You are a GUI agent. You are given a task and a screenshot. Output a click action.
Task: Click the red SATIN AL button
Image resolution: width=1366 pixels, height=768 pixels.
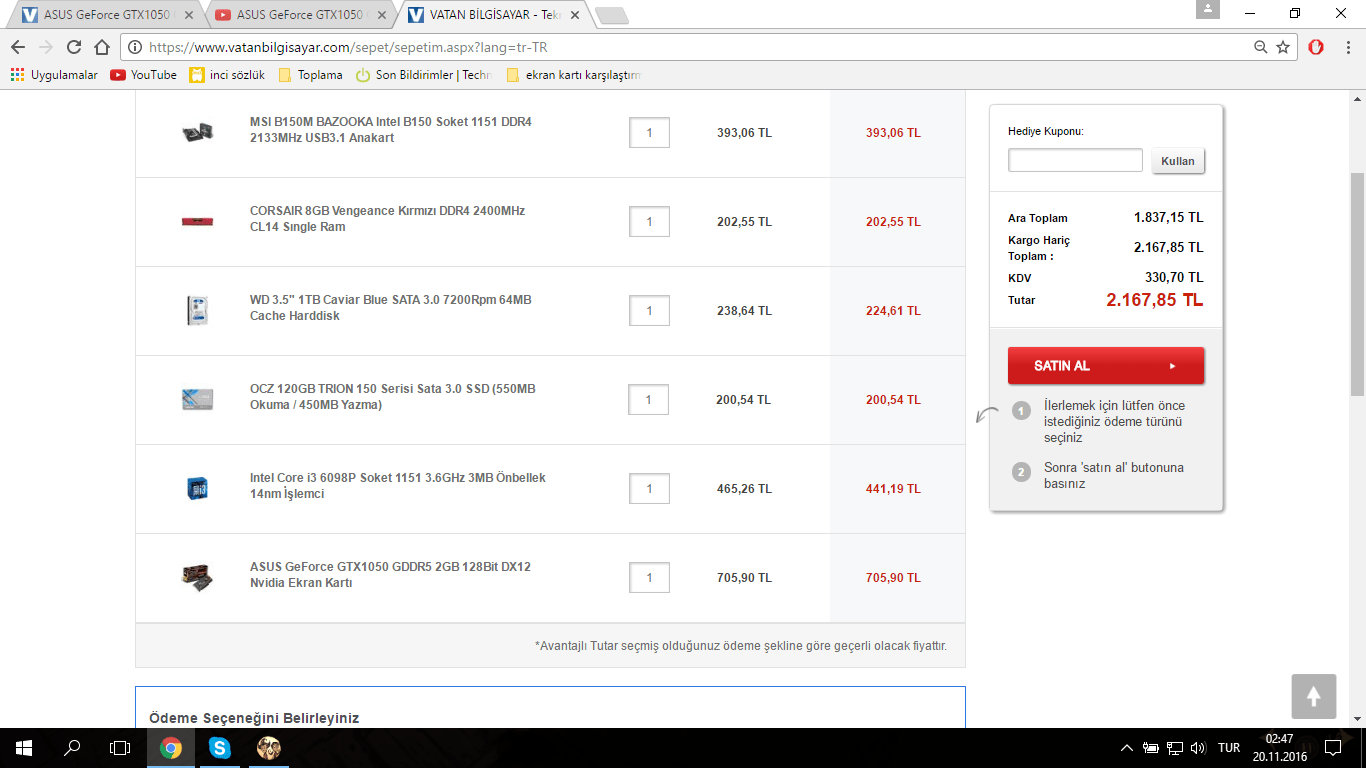(1106, 366)
